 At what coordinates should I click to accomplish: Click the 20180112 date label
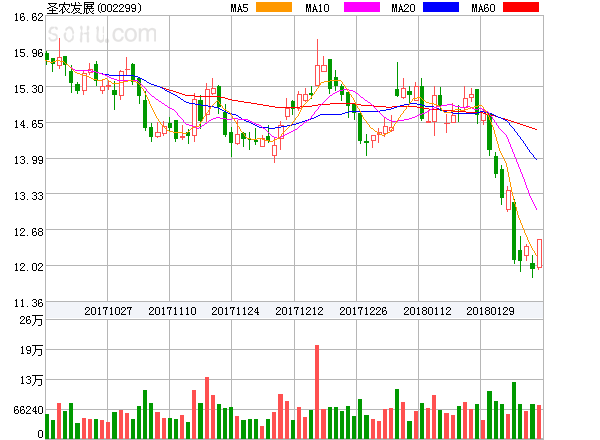427,311
